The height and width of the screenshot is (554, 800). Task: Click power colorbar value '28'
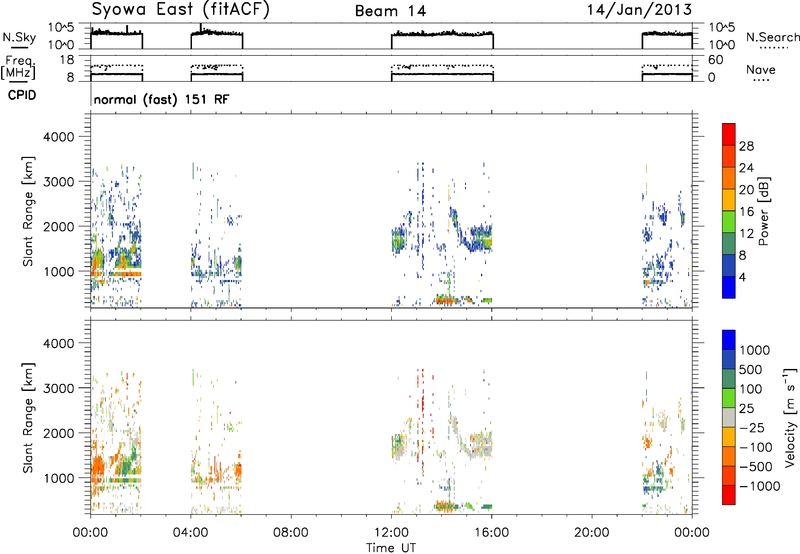pyautogui.click(x=746, y=146)
